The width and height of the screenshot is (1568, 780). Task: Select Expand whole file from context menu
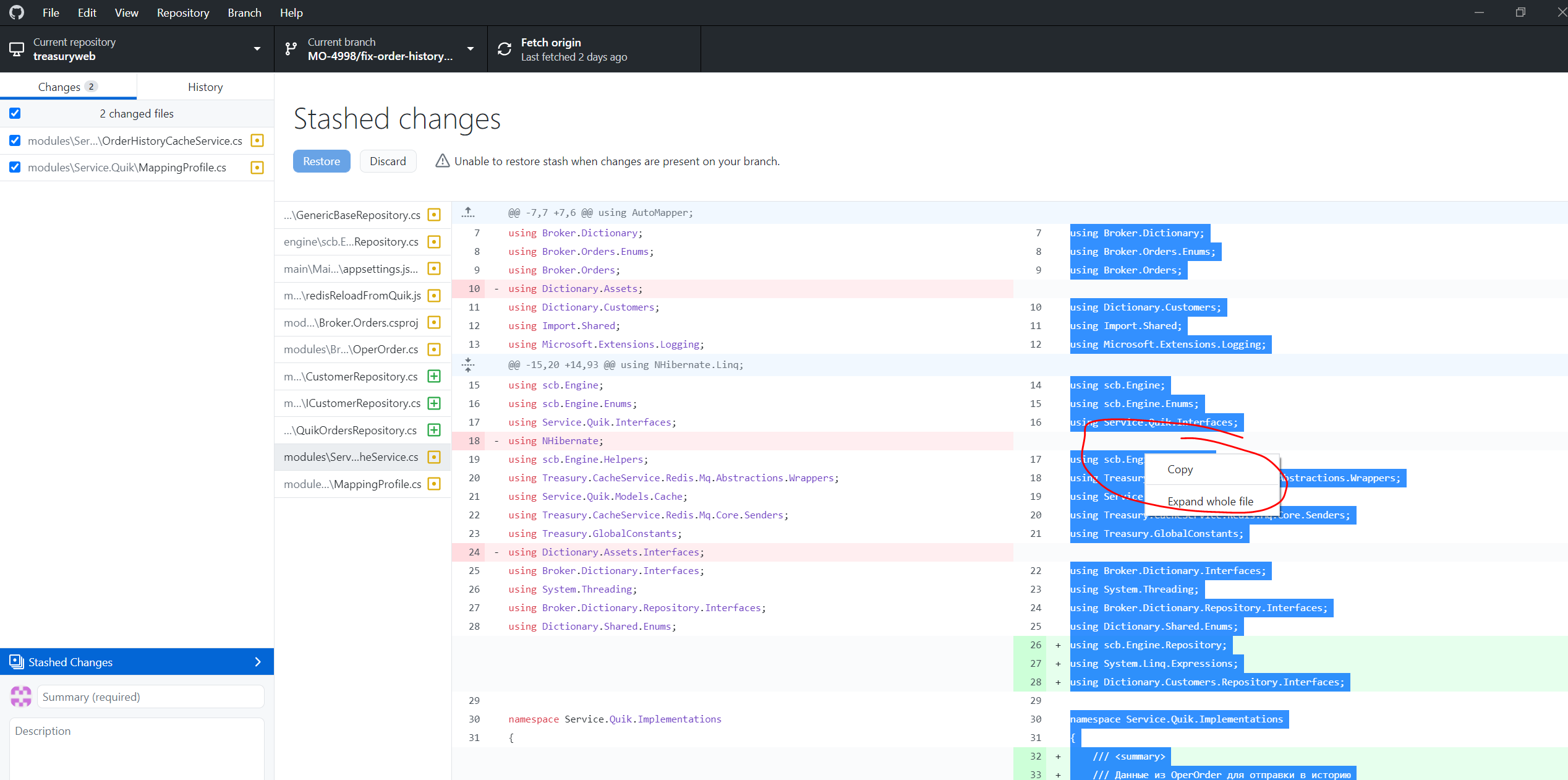point(1210,501)
